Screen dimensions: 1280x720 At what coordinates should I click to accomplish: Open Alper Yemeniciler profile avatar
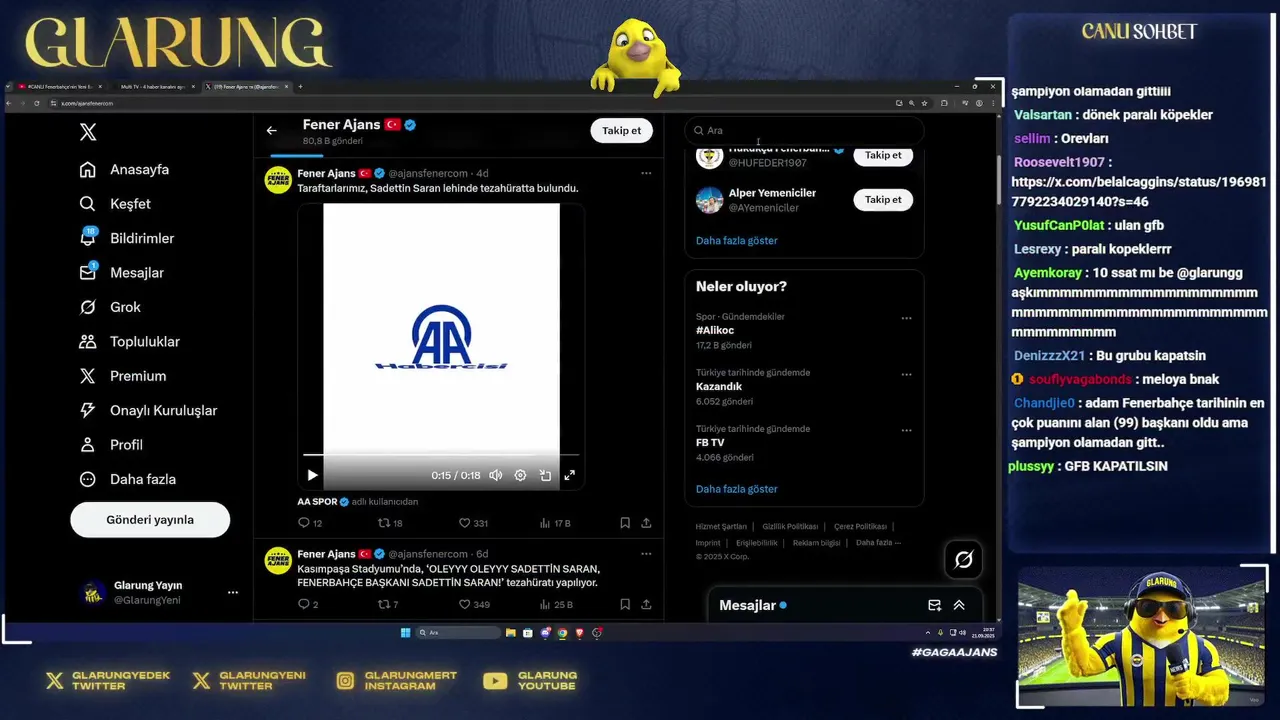click(709, 200)
